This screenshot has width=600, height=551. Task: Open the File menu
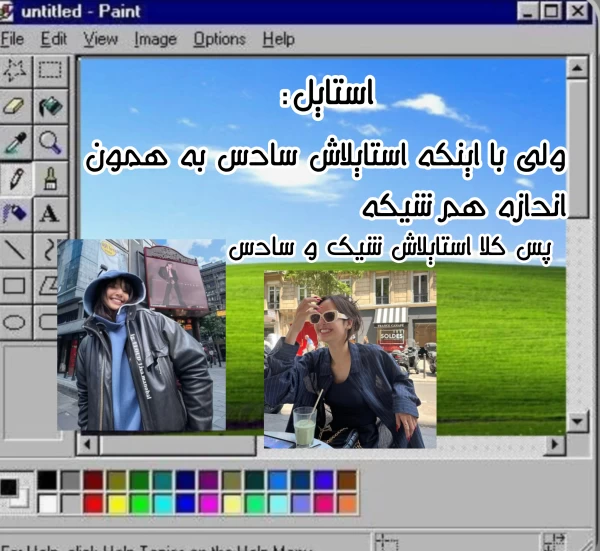click(x=12, y=39)
